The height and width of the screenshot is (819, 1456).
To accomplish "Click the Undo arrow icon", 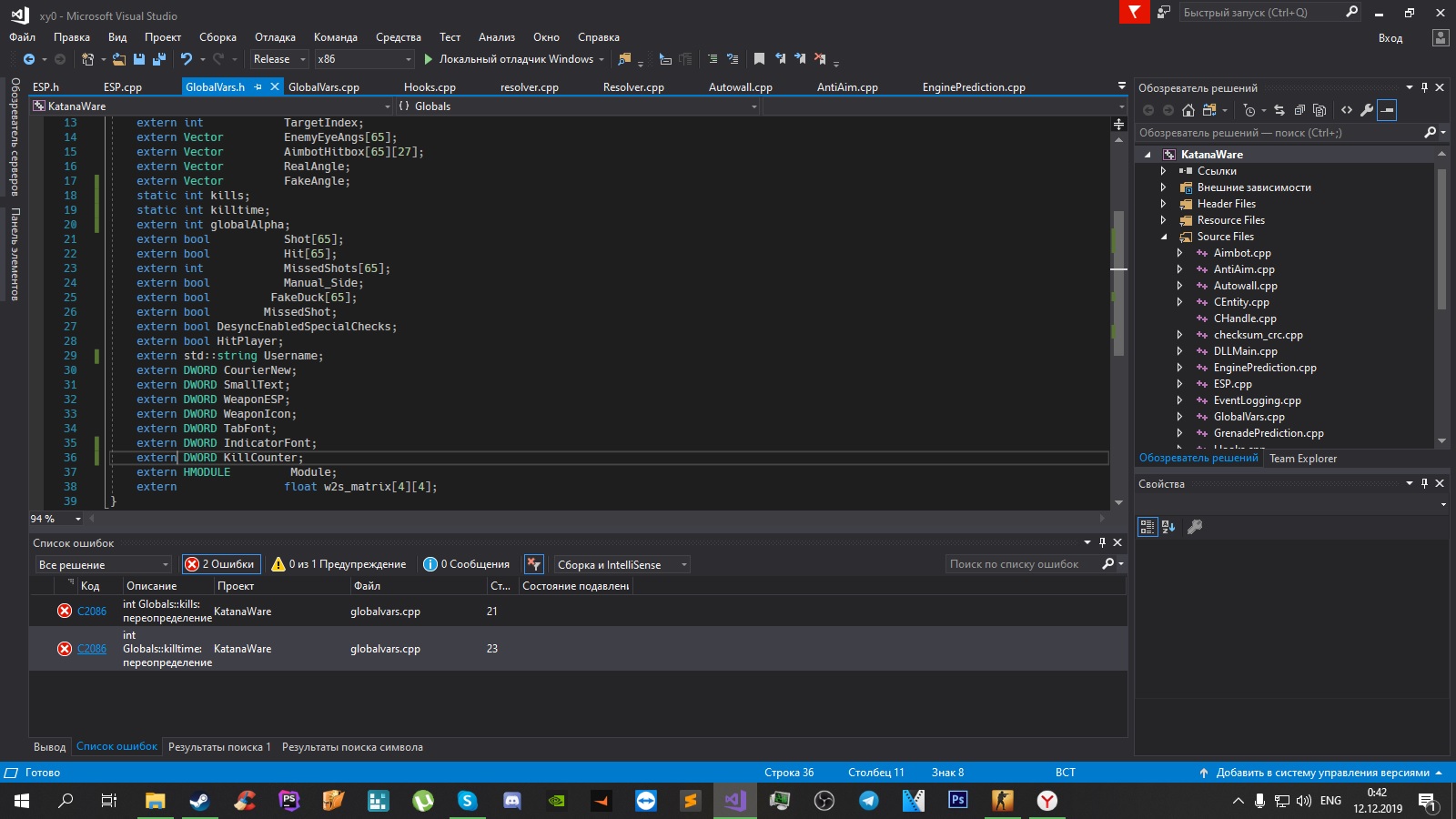I will [x=187, y=59].
